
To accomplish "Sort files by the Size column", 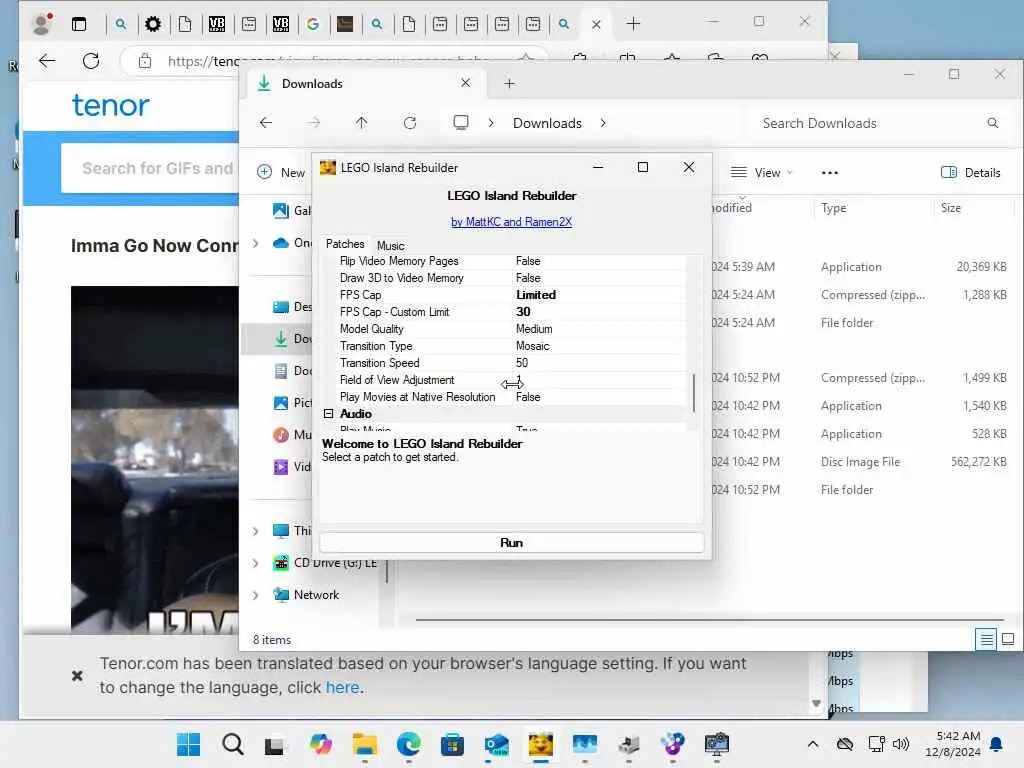I will tap(950, 208).
